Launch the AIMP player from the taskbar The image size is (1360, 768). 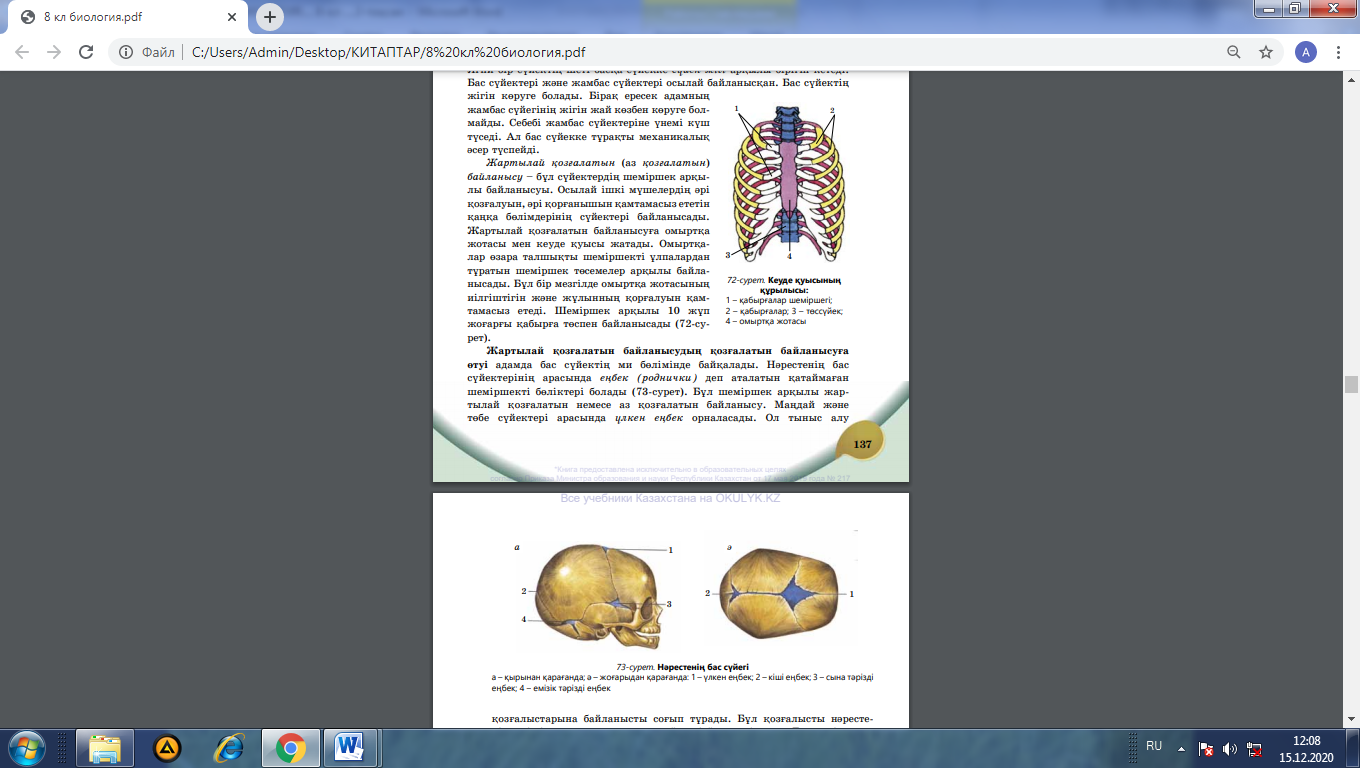coord(167,748)
